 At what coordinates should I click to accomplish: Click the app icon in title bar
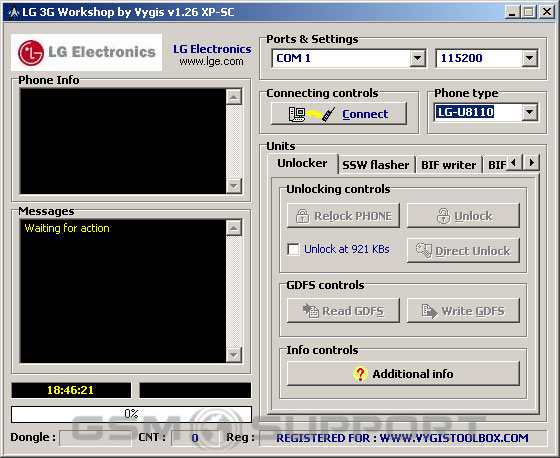click(x=14, y=13)
